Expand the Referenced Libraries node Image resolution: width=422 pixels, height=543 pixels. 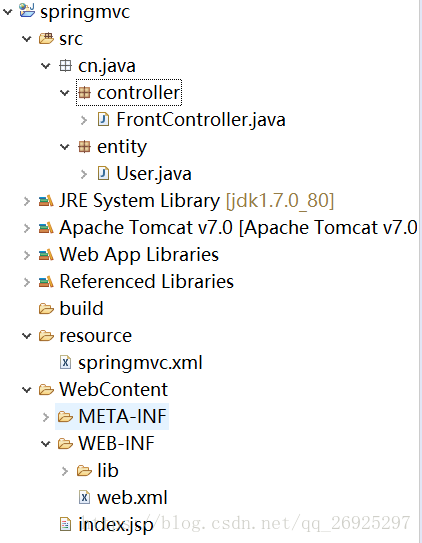[x=27, y=282]
